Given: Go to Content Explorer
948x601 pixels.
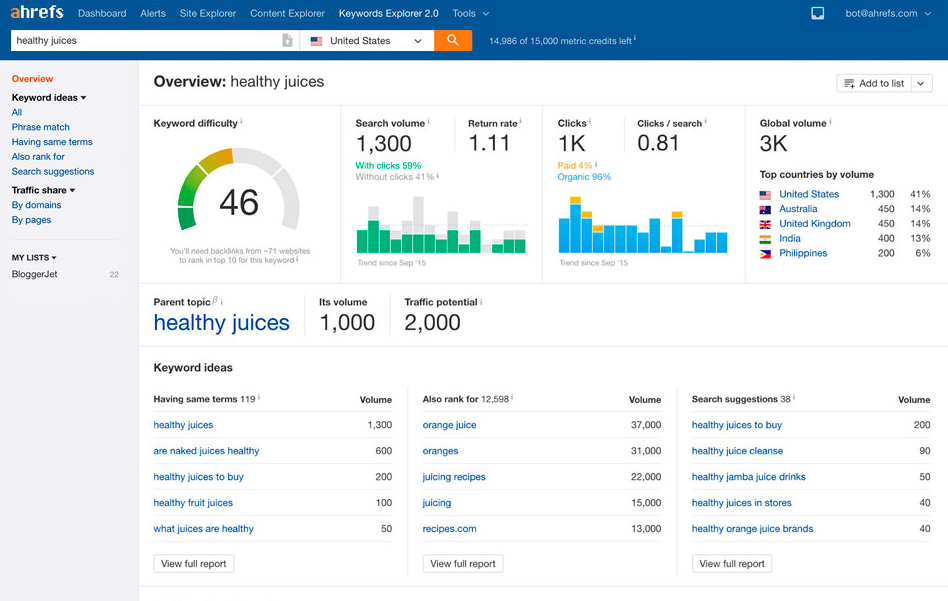Looking at the screenshot, I should [x=287, y=14].
